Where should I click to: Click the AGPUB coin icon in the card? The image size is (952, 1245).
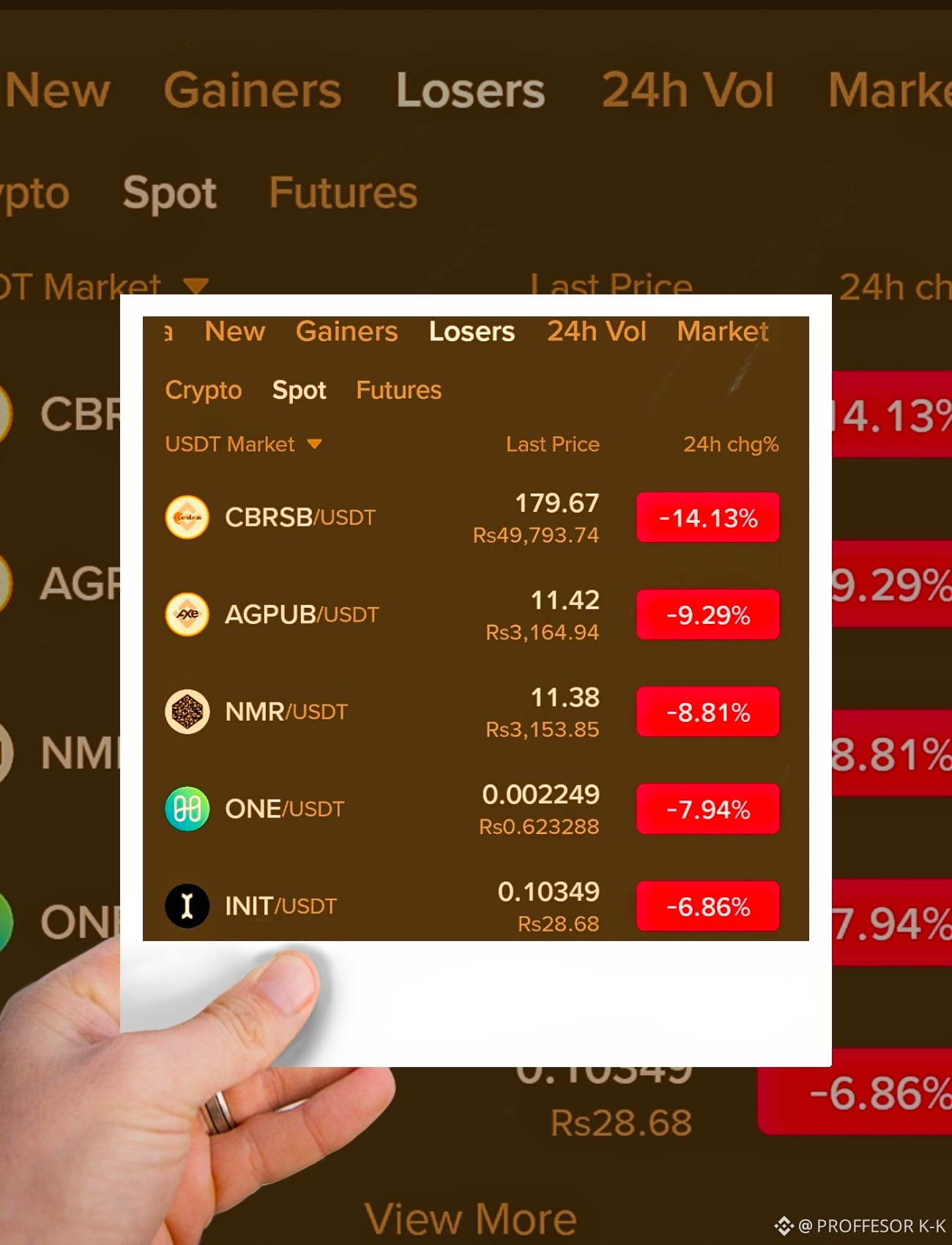point(187,614)
